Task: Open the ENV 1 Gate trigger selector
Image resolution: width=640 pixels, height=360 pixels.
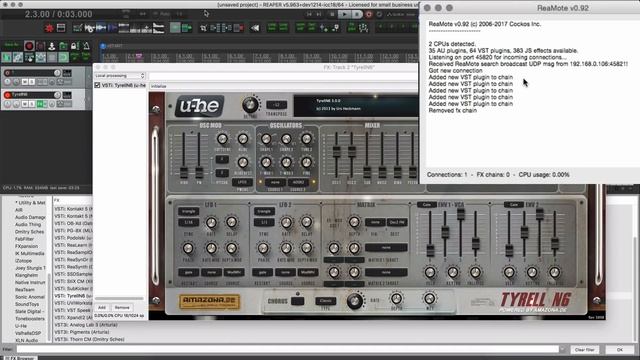Action: 427,204
